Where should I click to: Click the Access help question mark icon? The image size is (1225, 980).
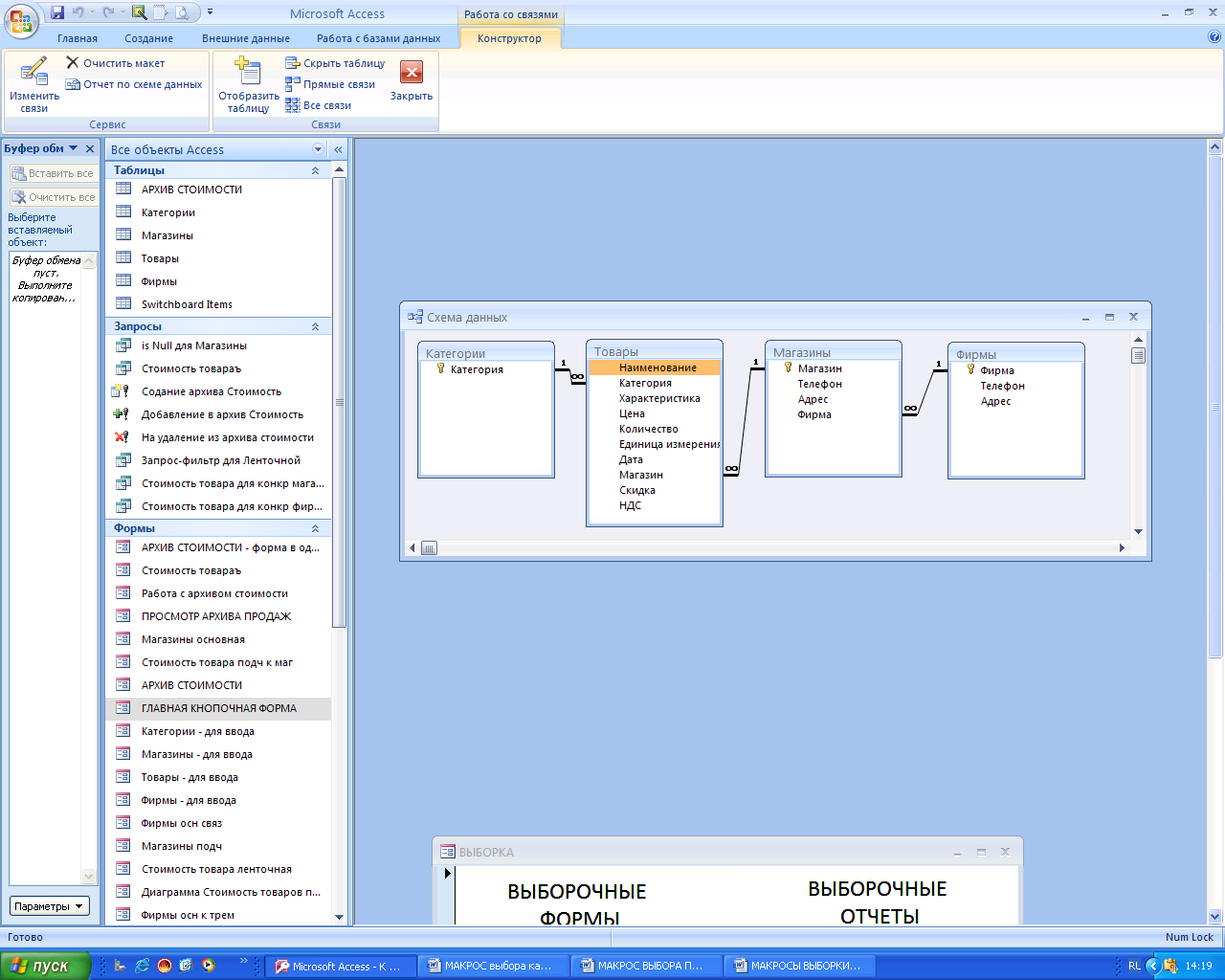coord(1214,37)
